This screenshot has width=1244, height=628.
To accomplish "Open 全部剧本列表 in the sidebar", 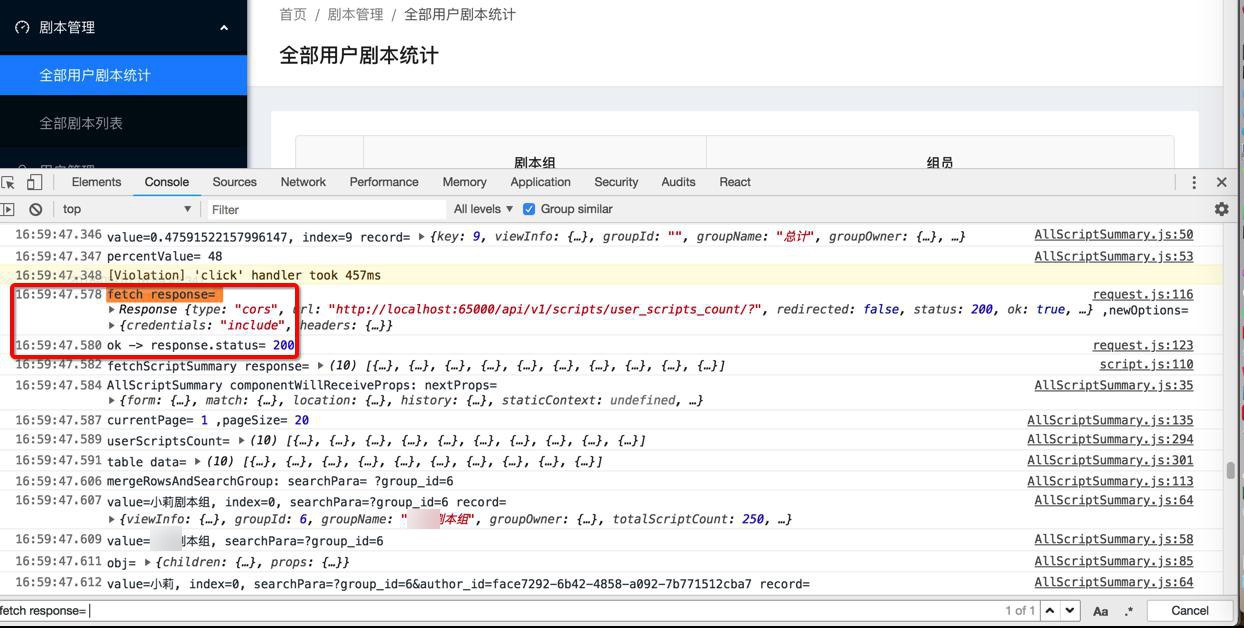I will pos(123,123).
